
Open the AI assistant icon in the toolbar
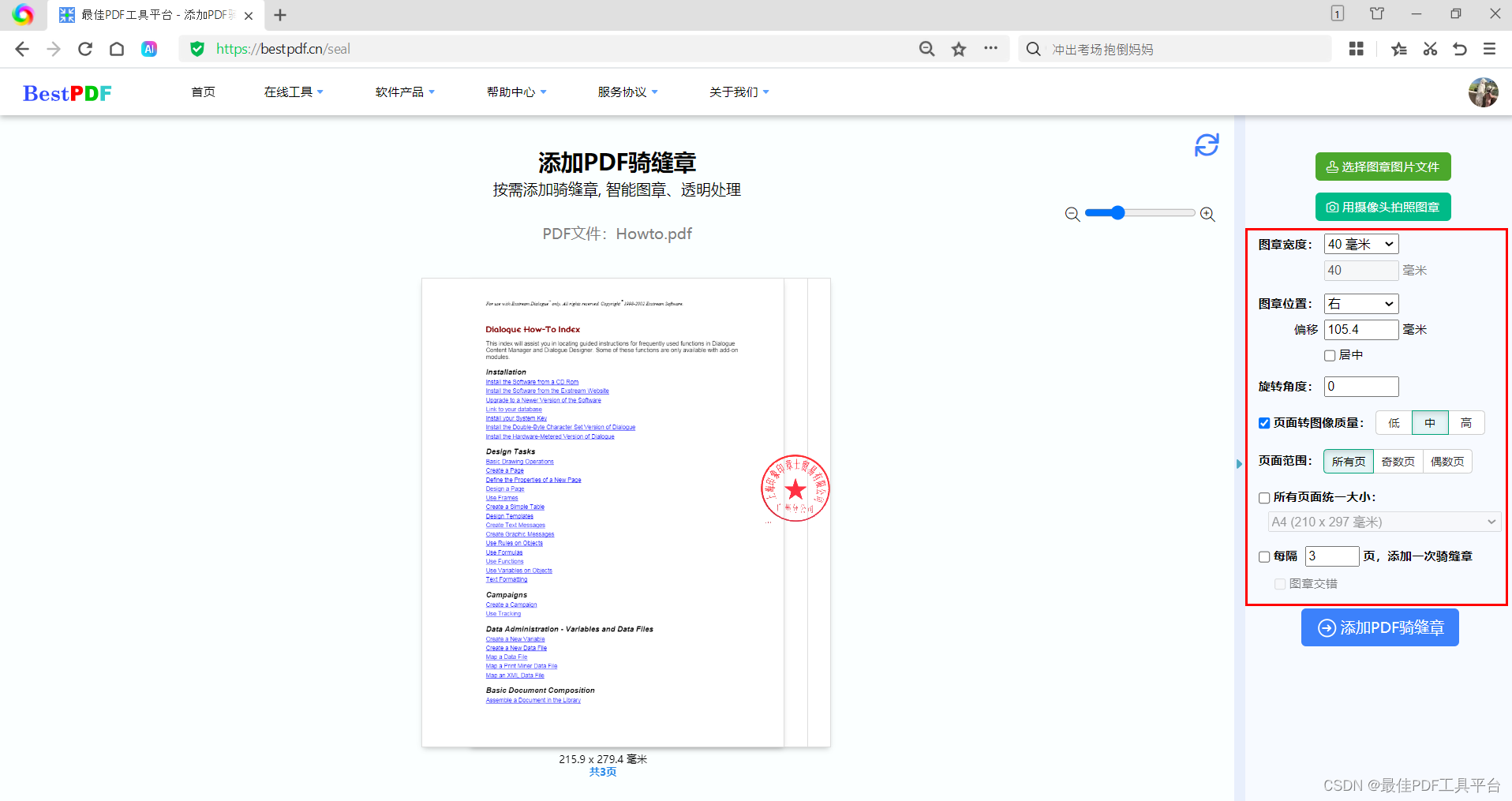148,49
